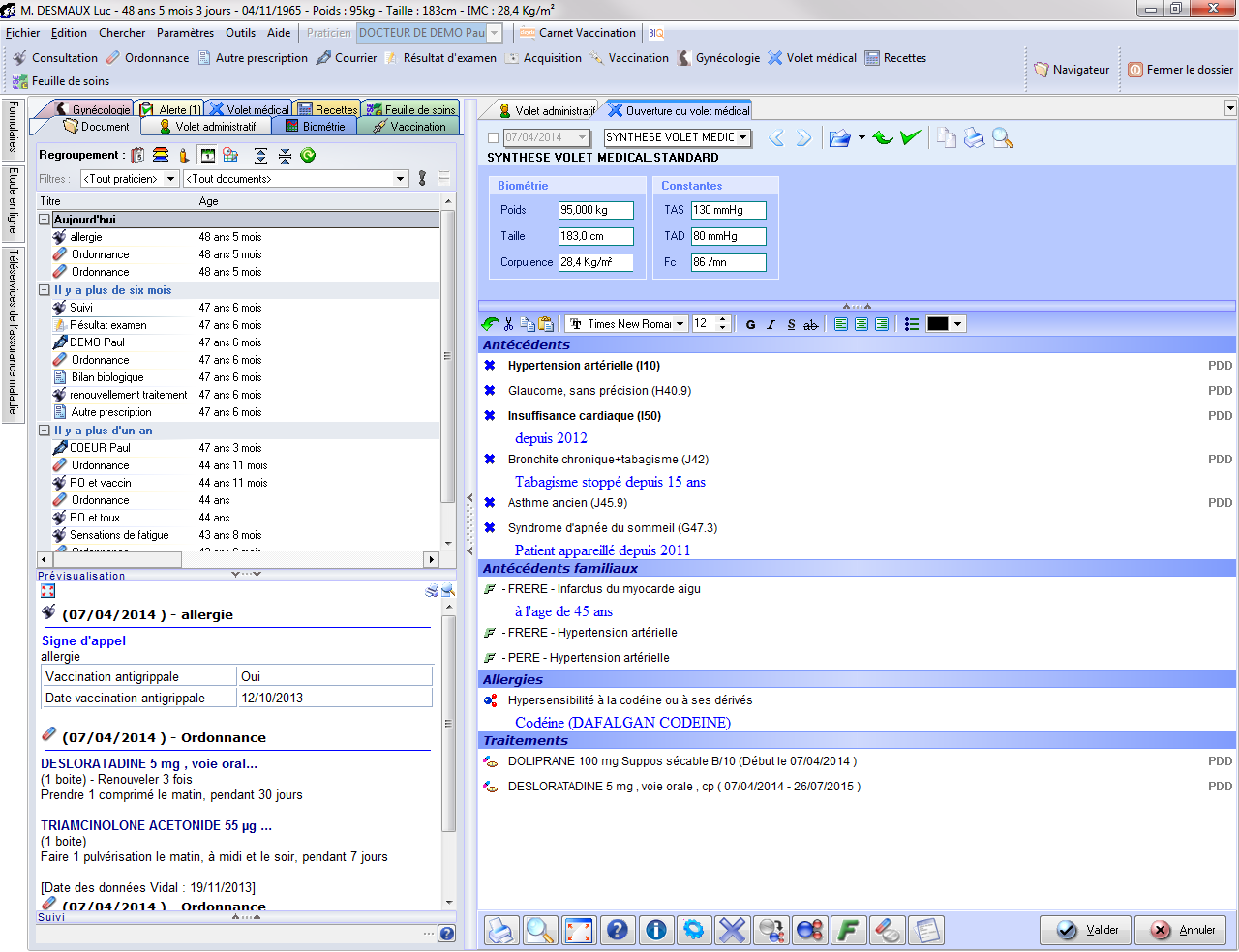The image size is (1239, 952).
Task: Click the green refresh icon in Regroupement bar
Action: (x=308, y=155)
